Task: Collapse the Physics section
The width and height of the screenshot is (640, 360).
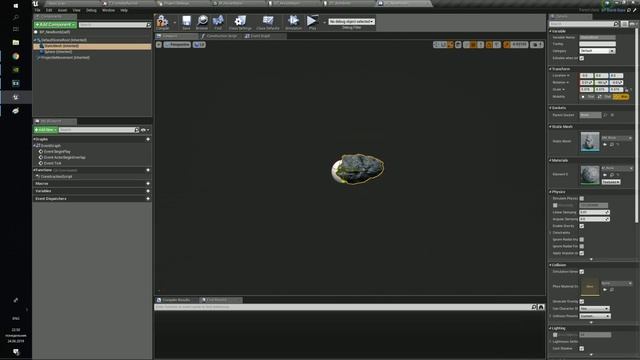Action: [550, 192]
